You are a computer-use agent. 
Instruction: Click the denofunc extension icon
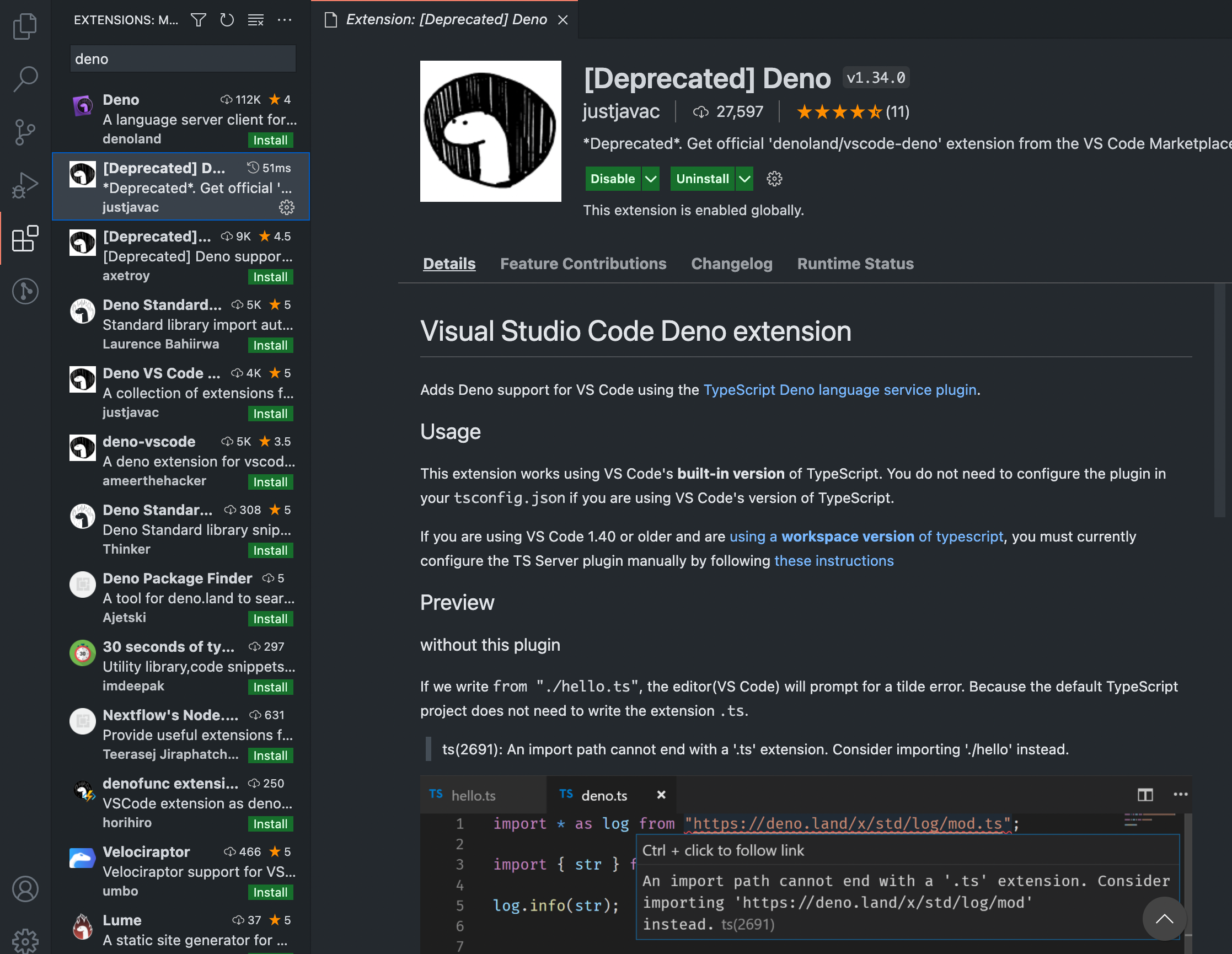pyautogui.click(x=83, y=790)
